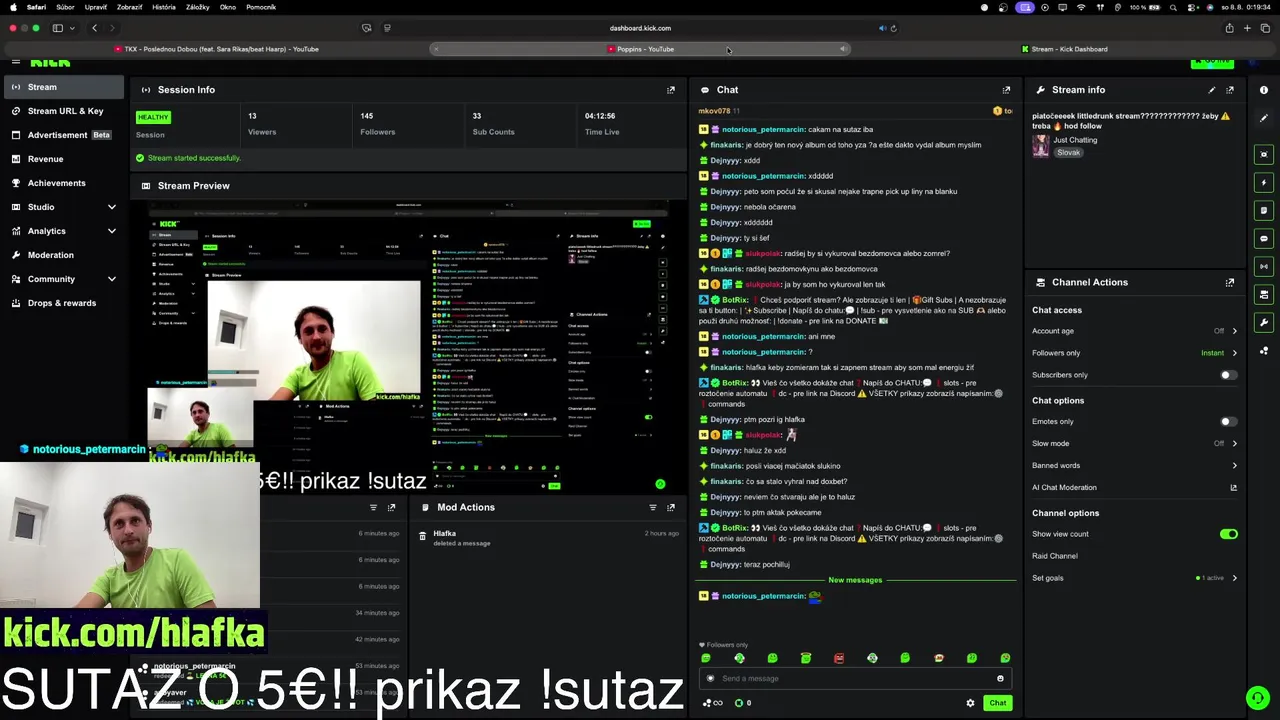The image size is (1280, 720).
Task: Switch to TKX Poslednou Dobou YouTube tab
Action: click(217, 49)
